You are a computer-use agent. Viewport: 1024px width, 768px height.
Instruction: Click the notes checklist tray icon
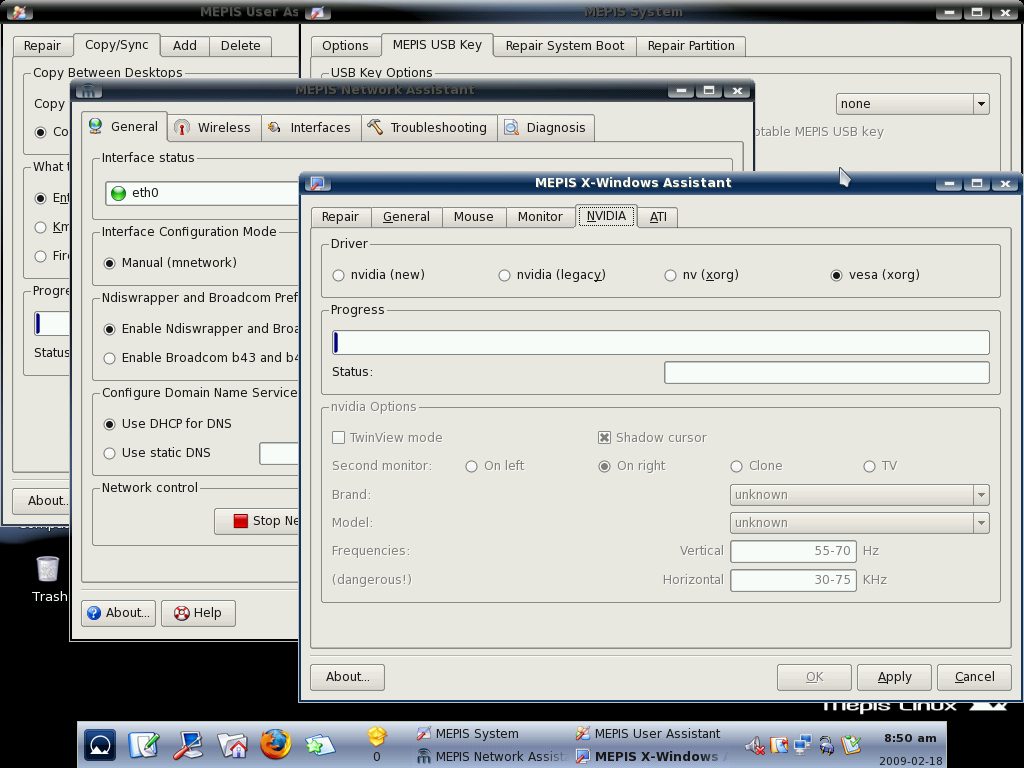pyautogui.click(x=852, y=745)
